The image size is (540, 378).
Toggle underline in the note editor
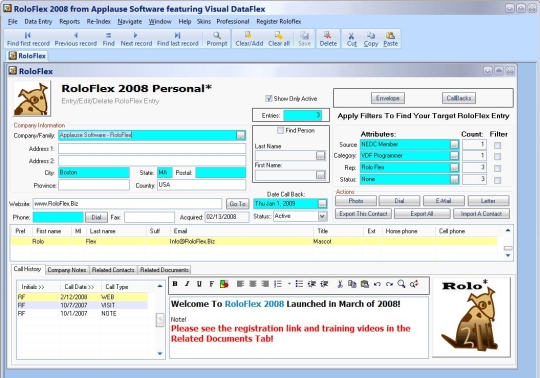click(x=199, y=284)
